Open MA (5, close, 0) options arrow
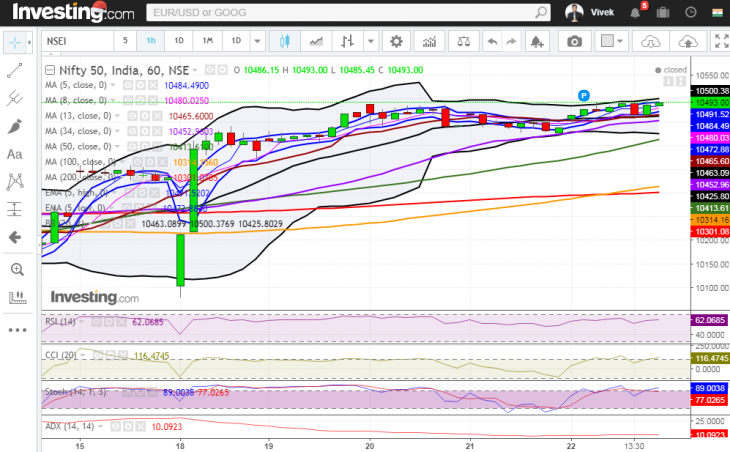Viewport: 730px width, 452px height. click(x=113, y=85)
